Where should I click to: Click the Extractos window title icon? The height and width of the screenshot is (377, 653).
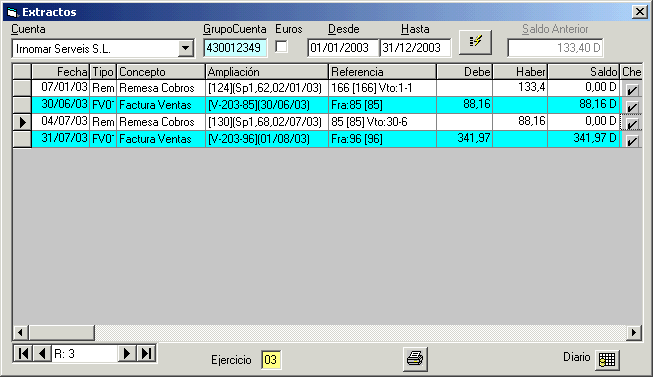[x=12, y=12]
